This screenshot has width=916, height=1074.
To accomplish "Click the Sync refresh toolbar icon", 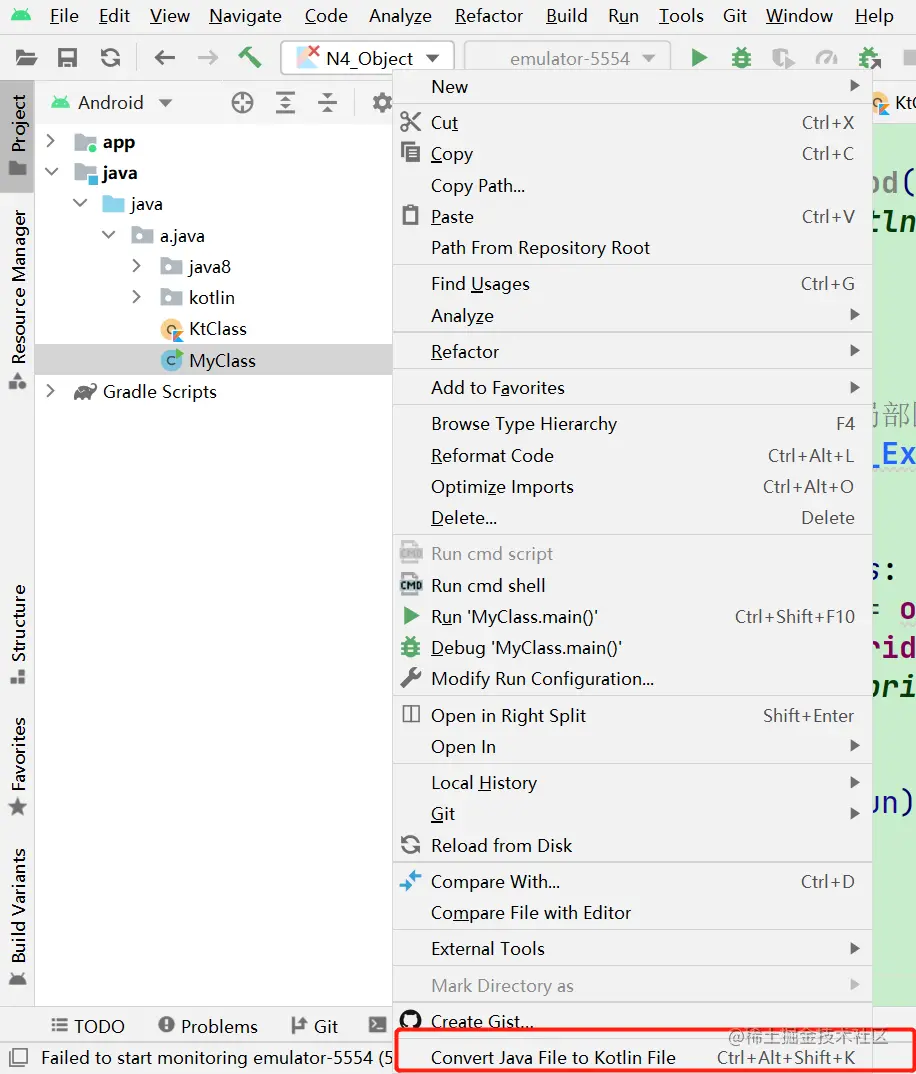I will 110,58.
